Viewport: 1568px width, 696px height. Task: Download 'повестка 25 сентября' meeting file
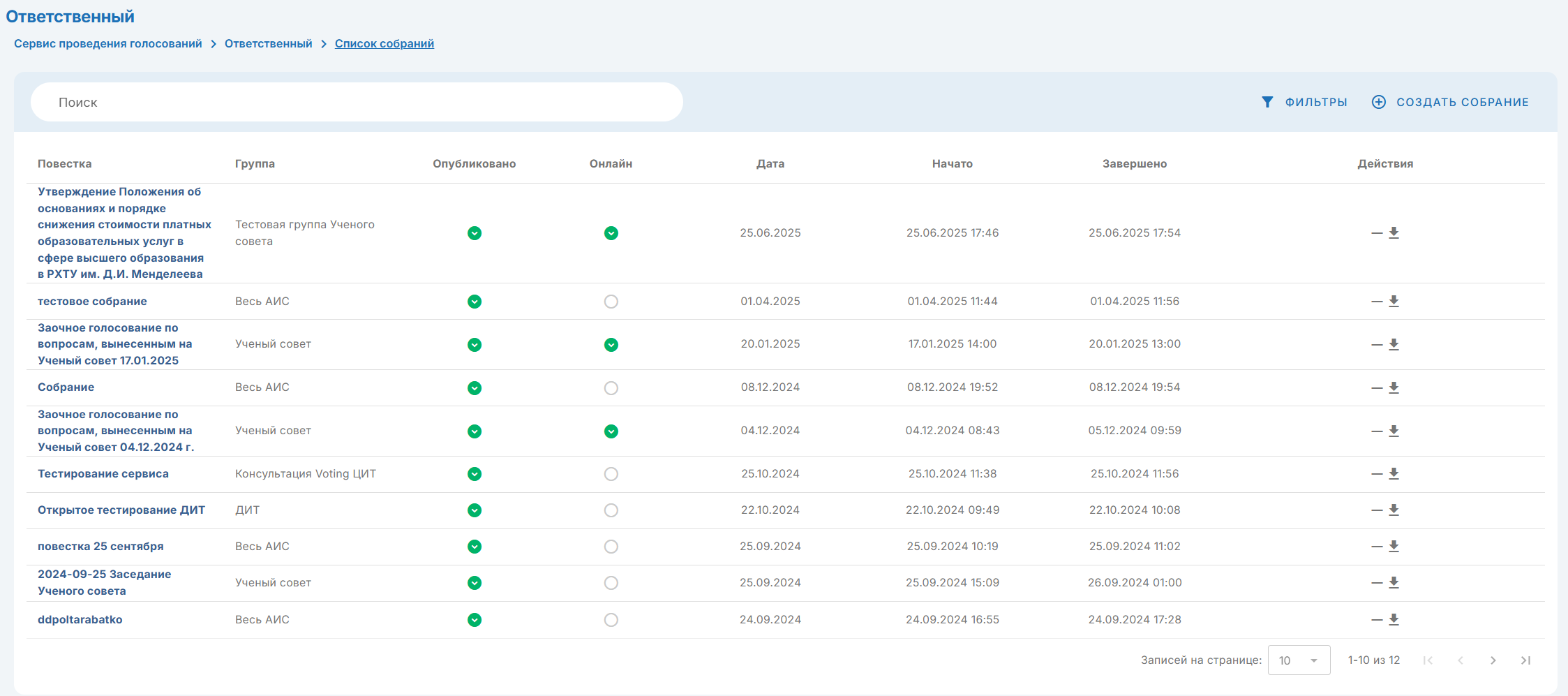[1394, 547]
